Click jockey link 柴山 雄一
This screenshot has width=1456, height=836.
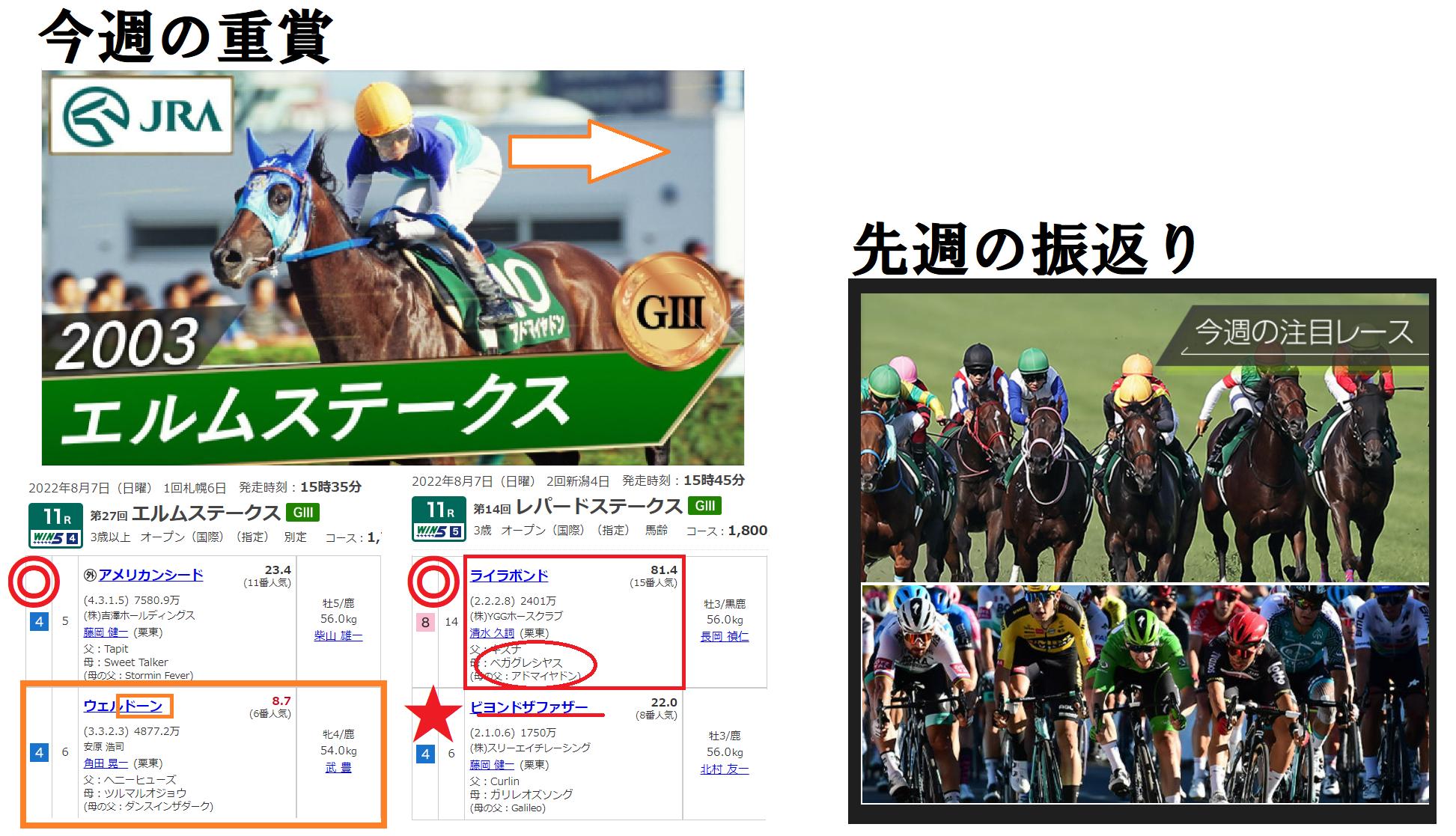tap(338, 636)
